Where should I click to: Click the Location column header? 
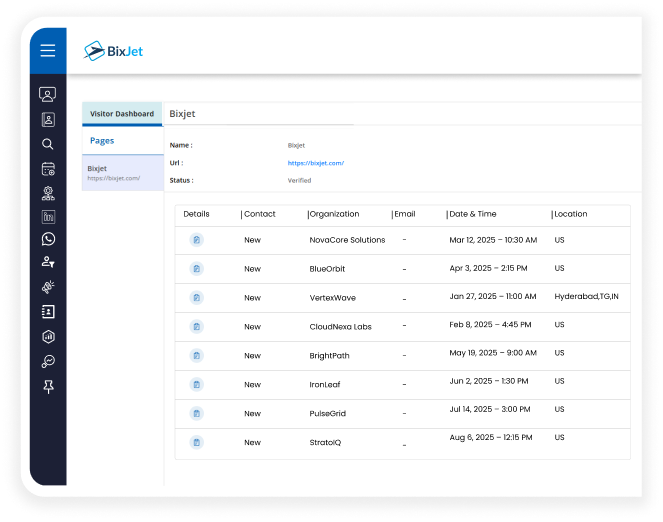[571, 214]
